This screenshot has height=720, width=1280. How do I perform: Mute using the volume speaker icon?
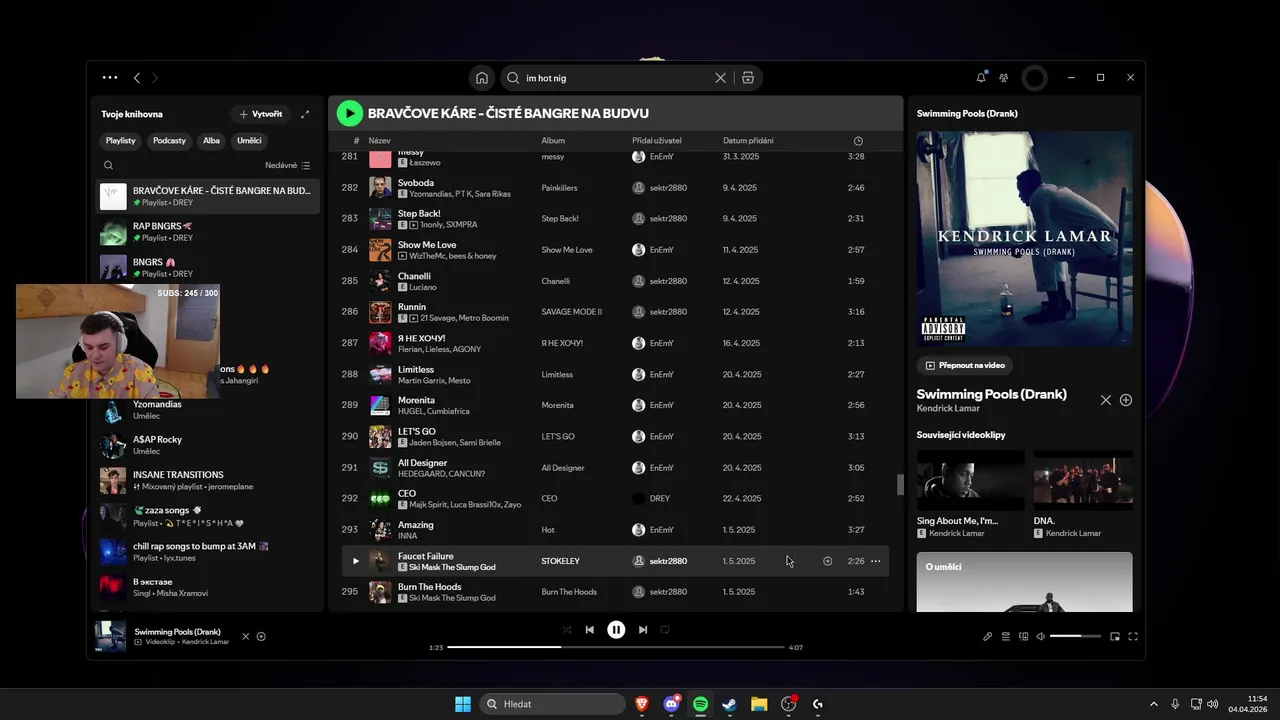[x=1040, y=636]
